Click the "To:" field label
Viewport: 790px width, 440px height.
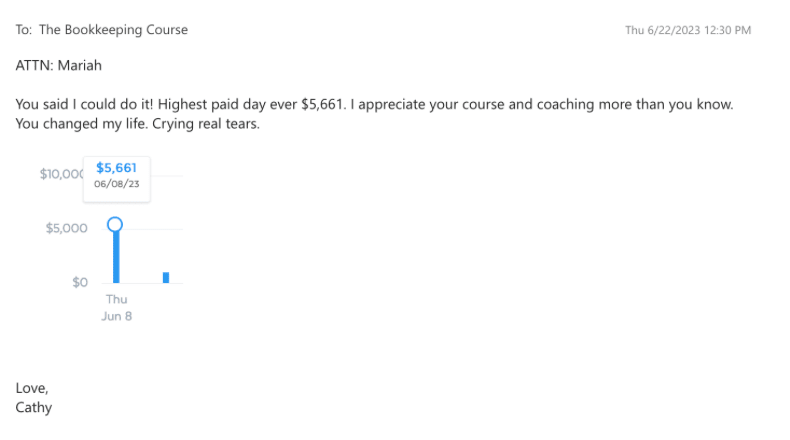coord(24,30)
